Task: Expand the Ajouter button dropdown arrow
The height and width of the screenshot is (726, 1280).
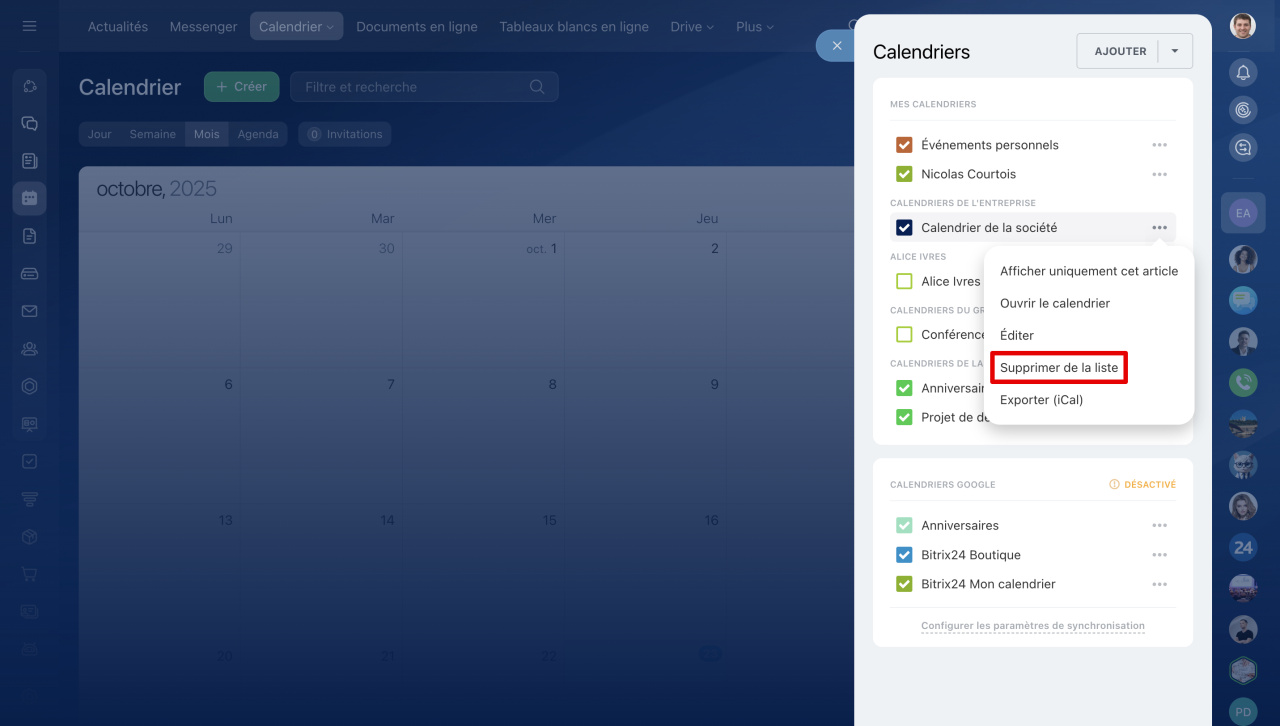Action: (x=1175, y=51)
